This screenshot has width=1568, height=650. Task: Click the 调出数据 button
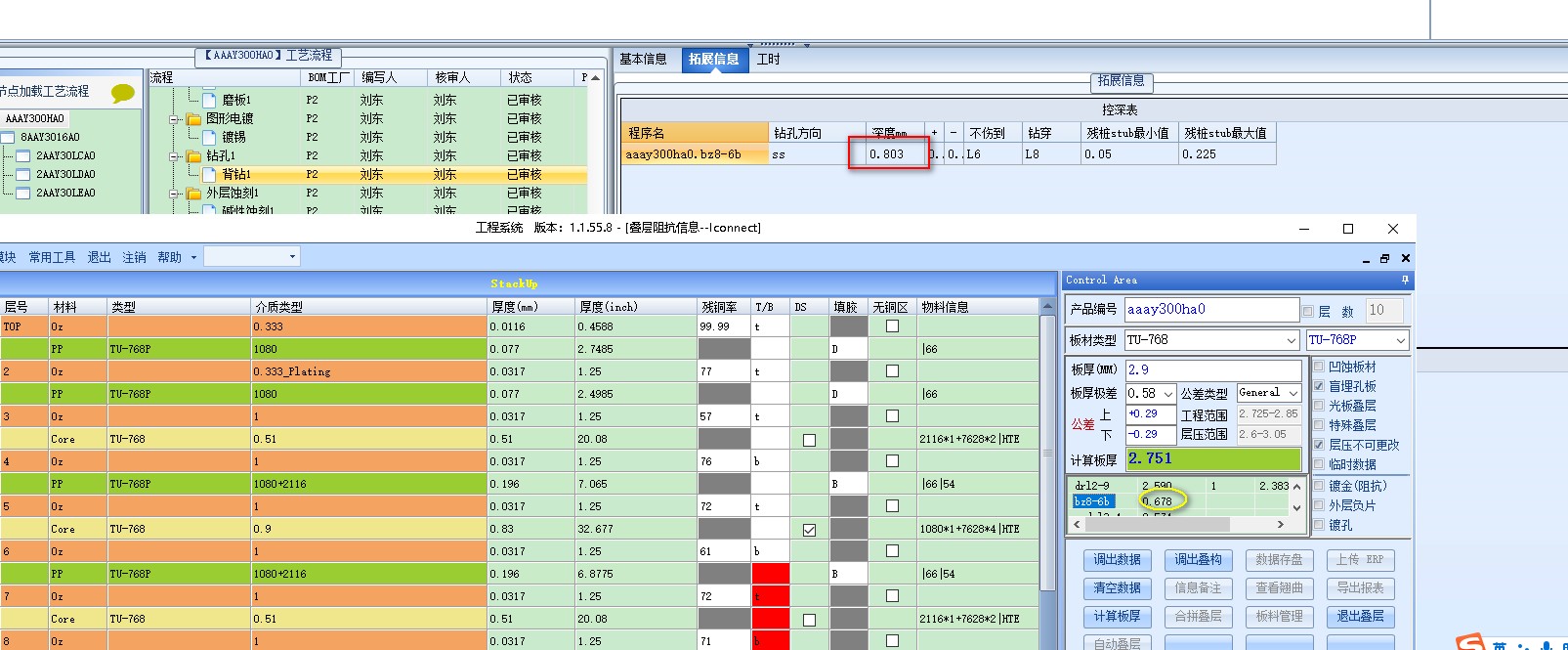point(1118,560)
